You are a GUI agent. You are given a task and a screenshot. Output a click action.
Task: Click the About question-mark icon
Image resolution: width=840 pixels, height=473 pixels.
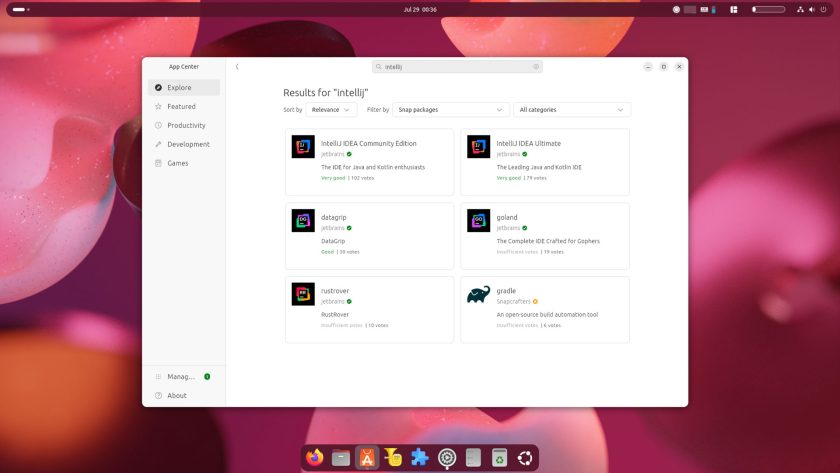click(158, 395)
